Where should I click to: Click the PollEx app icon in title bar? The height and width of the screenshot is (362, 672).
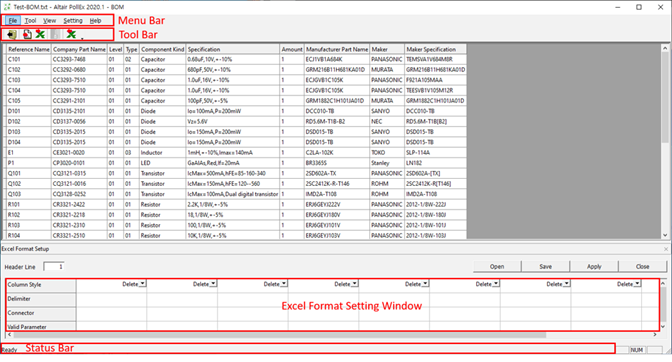tap(7, 7)
